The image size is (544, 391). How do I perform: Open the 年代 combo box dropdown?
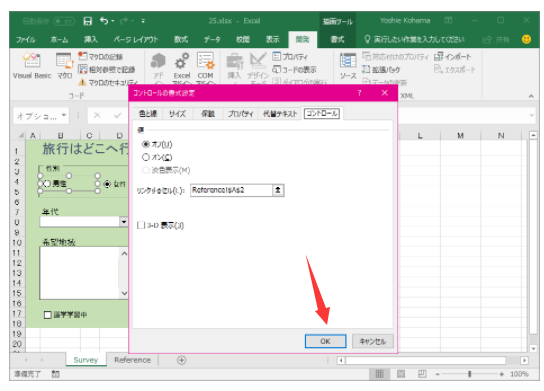tap(124, 221)
